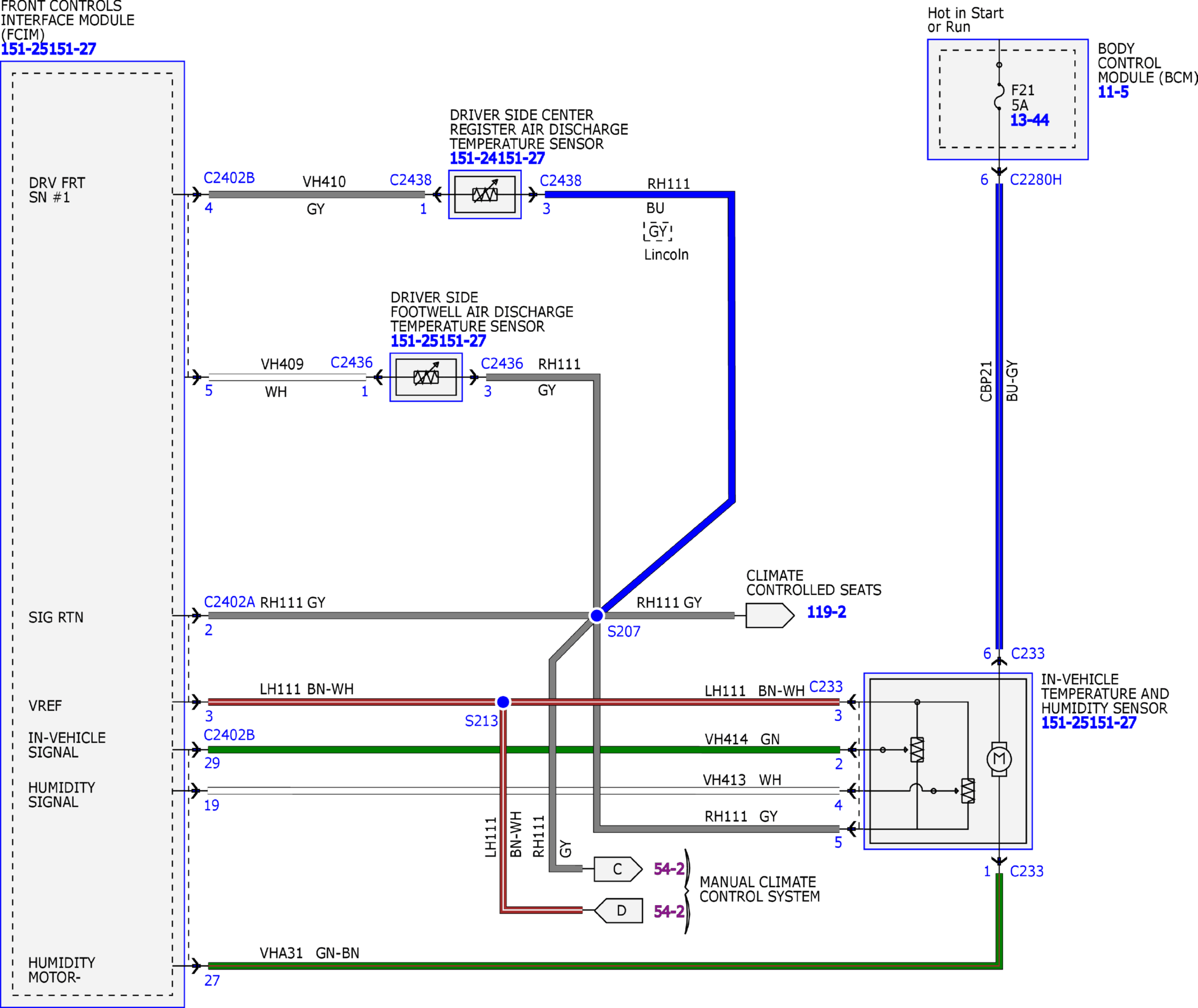Click the Hot in Start or Run text
Screen dimensions: 1198x1008
pos(966,20)
